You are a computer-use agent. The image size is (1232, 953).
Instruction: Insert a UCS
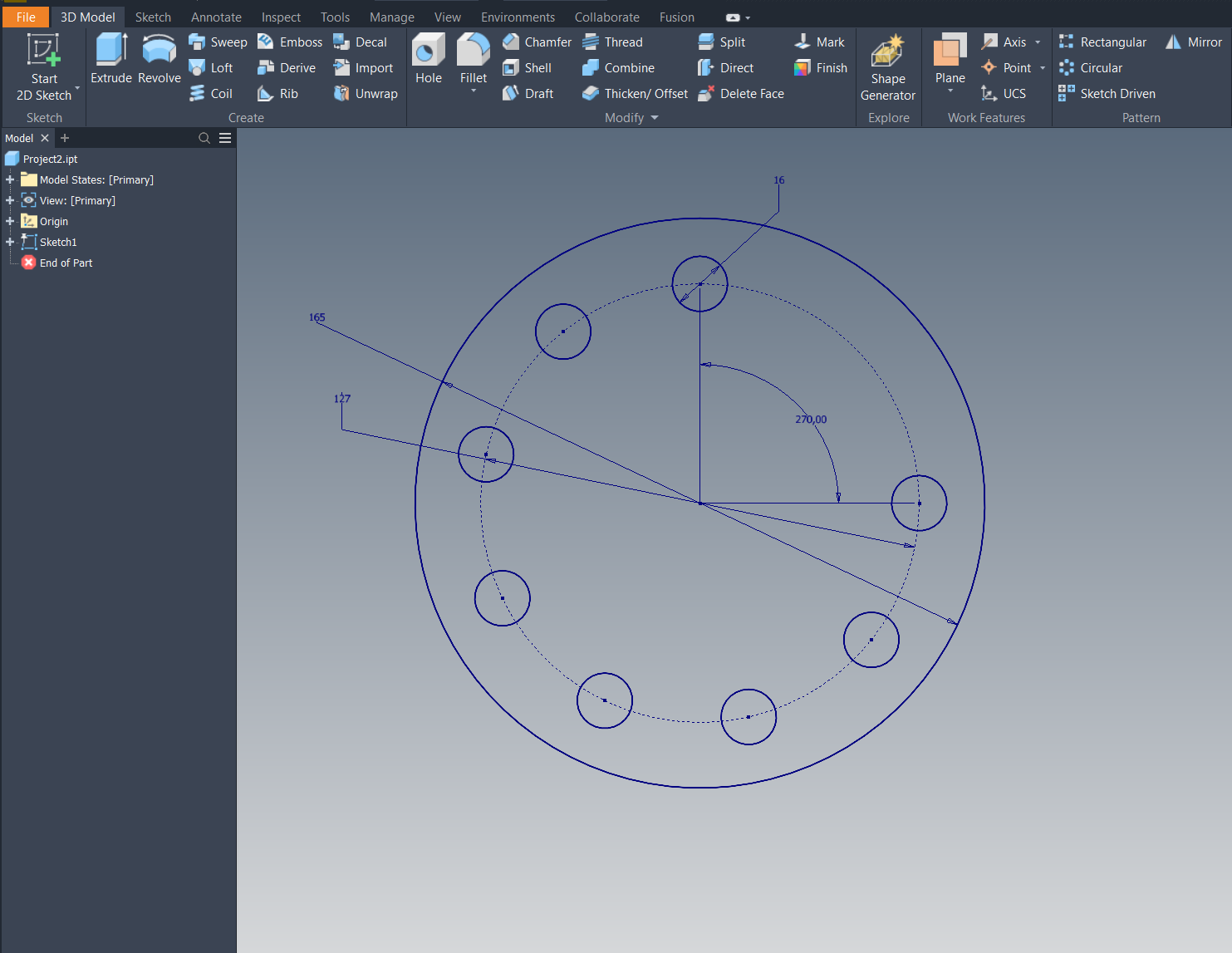click(1004, 94)
